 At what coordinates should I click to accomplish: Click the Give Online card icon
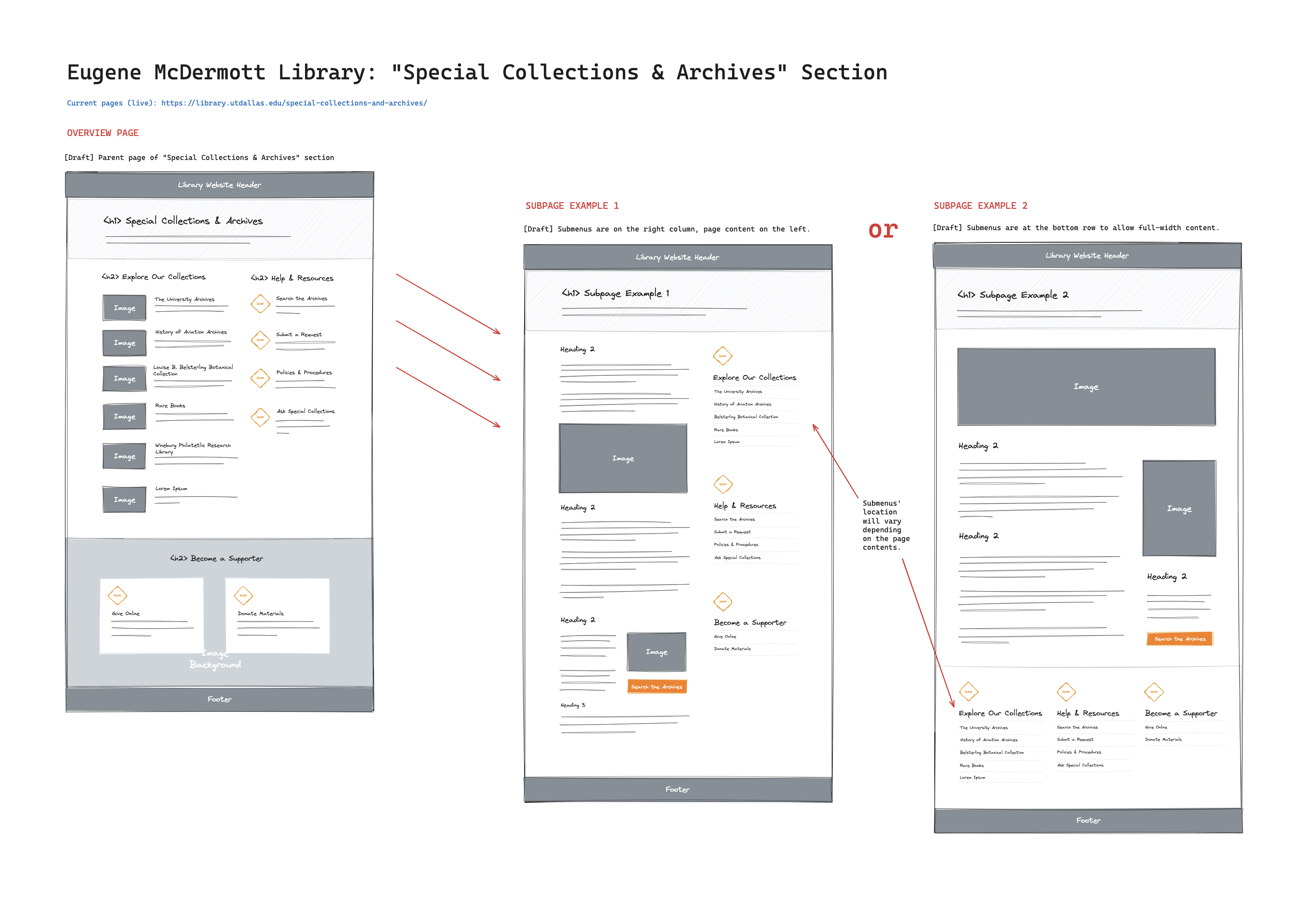pyautogui.click(x=117, y=595)
